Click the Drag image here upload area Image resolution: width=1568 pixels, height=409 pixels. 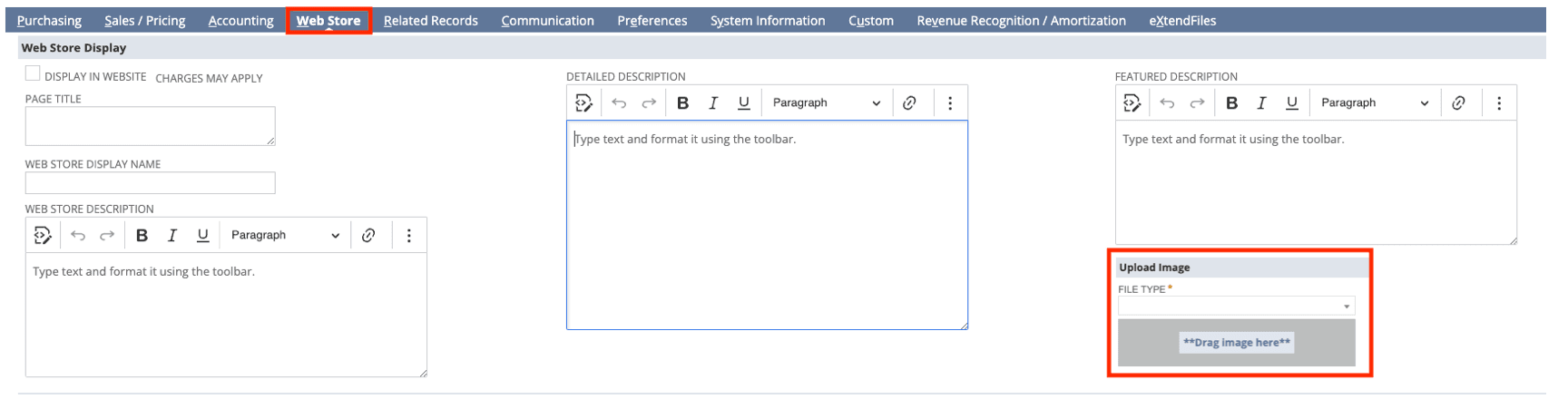tap(1237, 343)
